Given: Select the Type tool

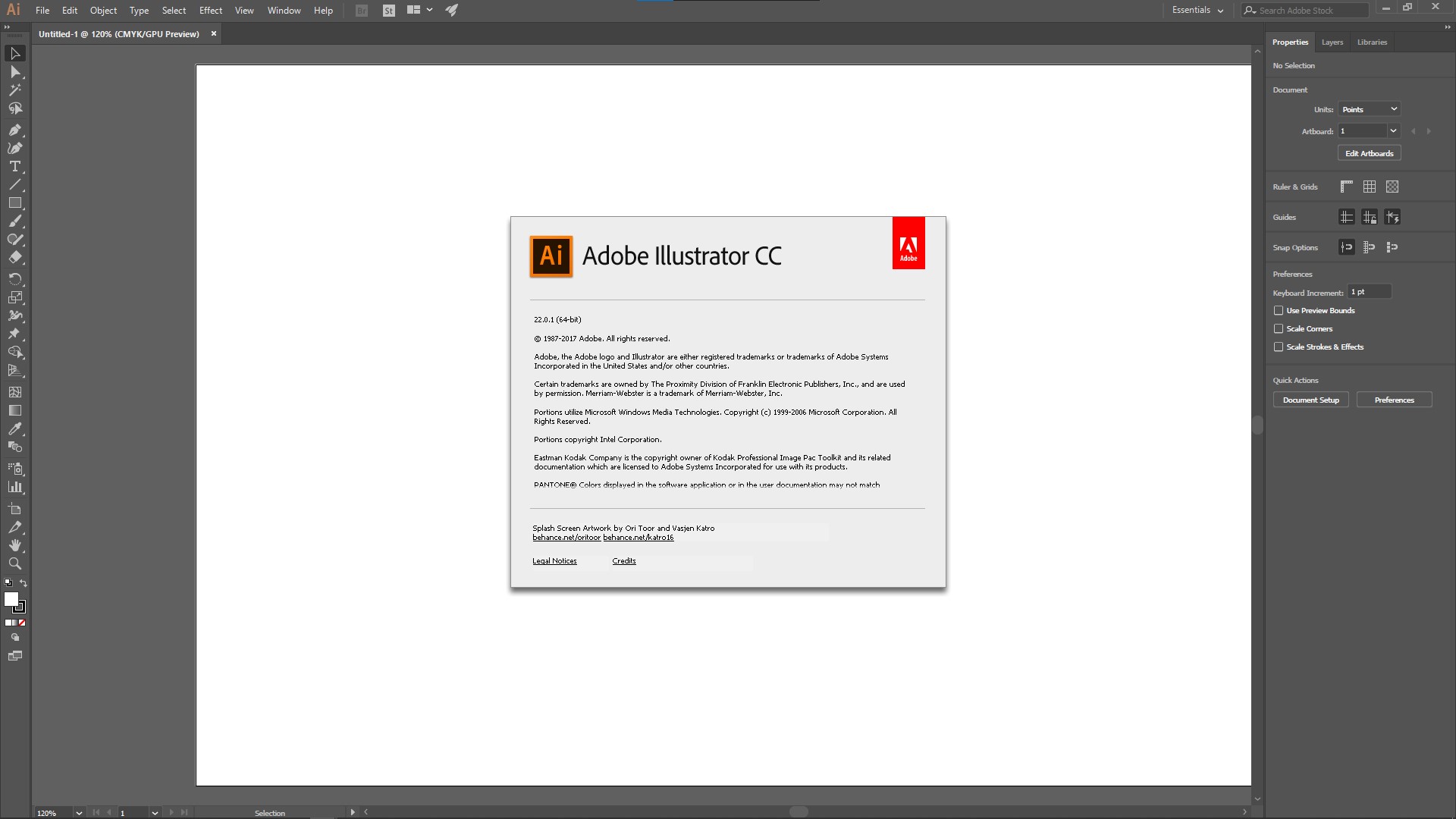Looking at the screenshot, I should pyautogui.click(x=14, y=166).
